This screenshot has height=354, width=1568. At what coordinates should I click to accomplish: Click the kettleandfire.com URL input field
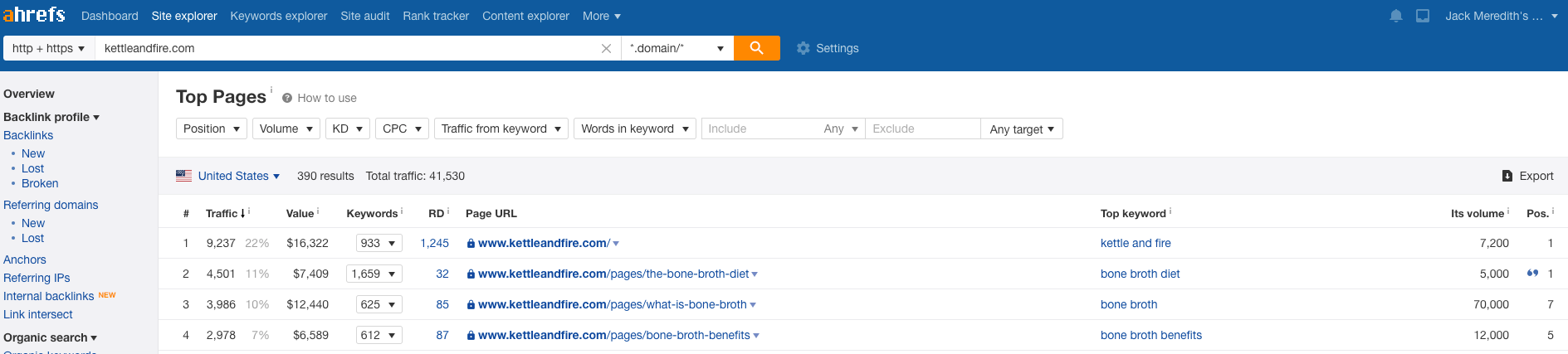pos(346,48)
